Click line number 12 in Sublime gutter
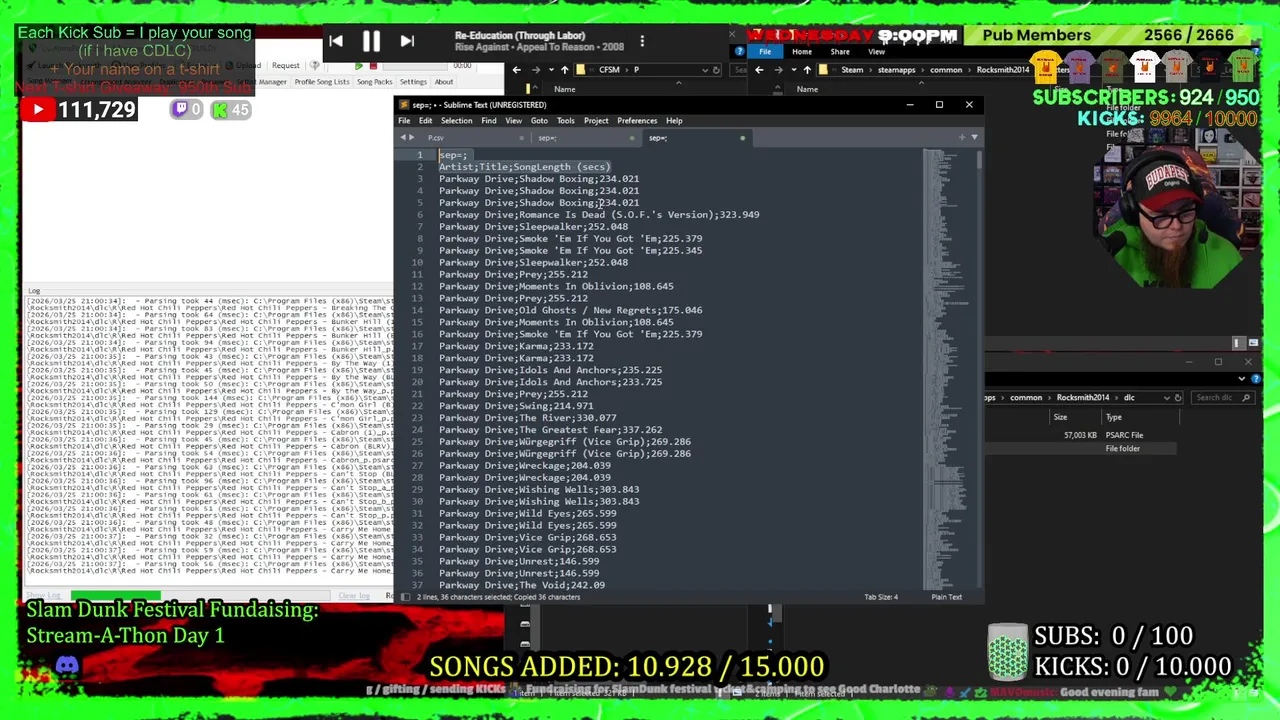Screen dimensions: 1280x720 click(416, 286)
